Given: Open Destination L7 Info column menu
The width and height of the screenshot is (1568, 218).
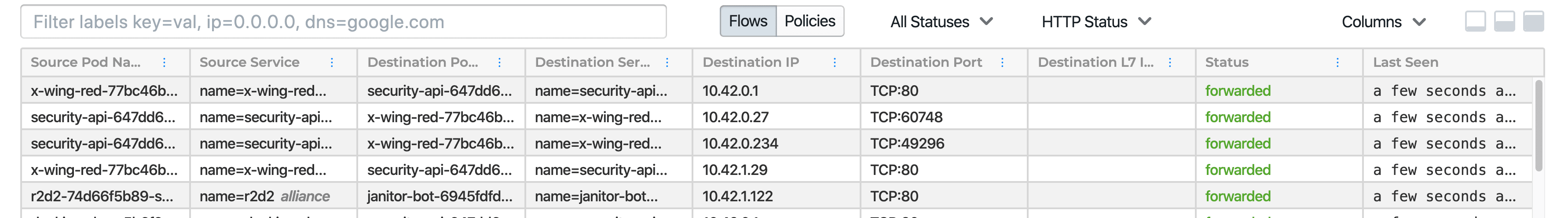Looking at the screenshot, I should [1170, 62].
